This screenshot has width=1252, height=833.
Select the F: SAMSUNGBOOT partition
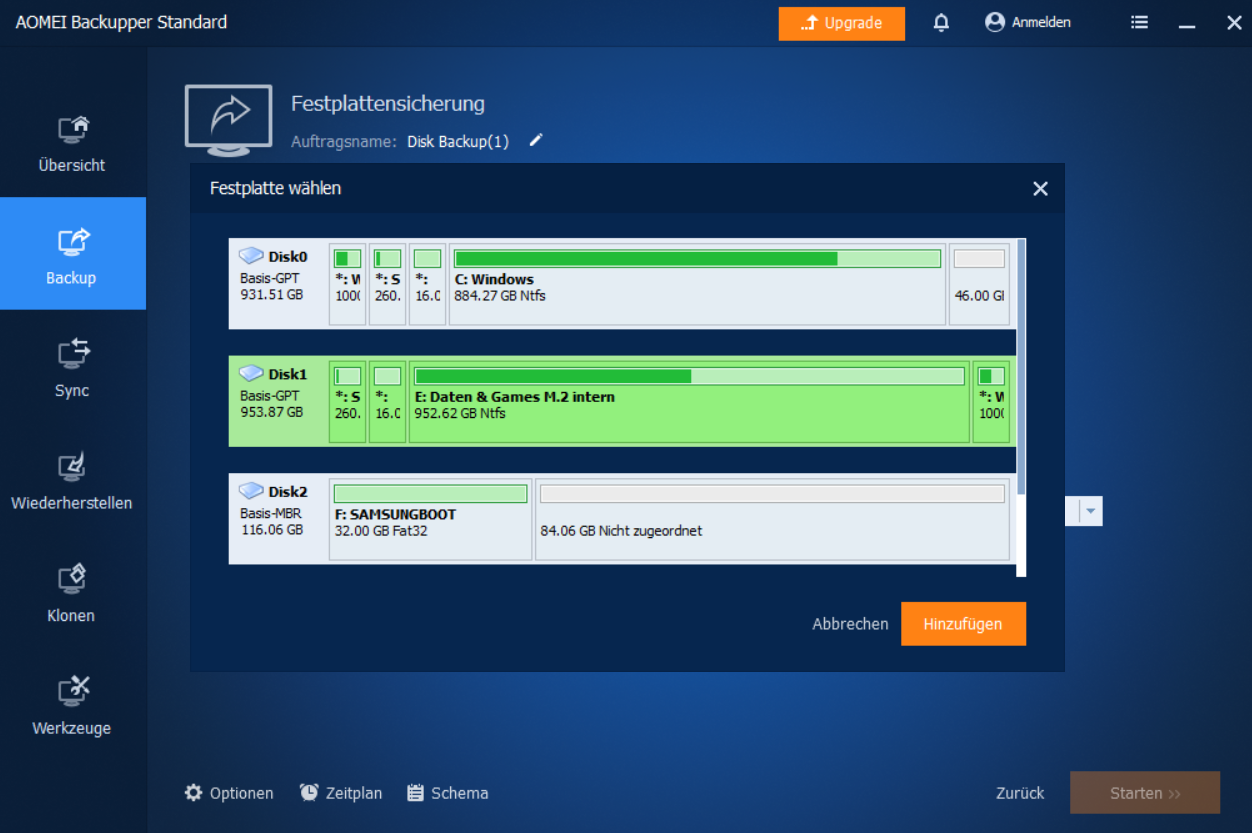point(430,520)
